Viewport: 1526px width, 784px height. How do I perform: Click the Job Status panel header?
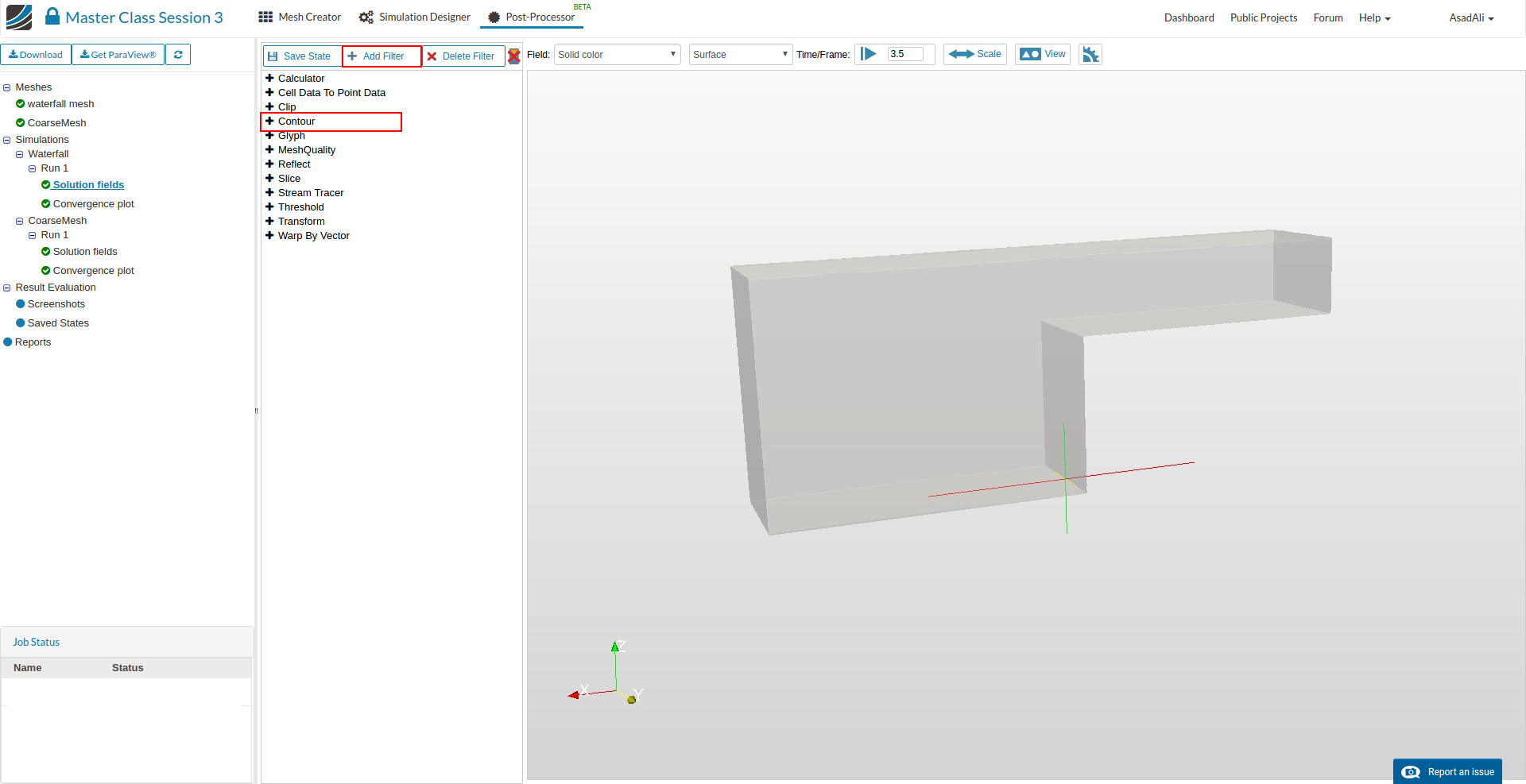(127, 642)
